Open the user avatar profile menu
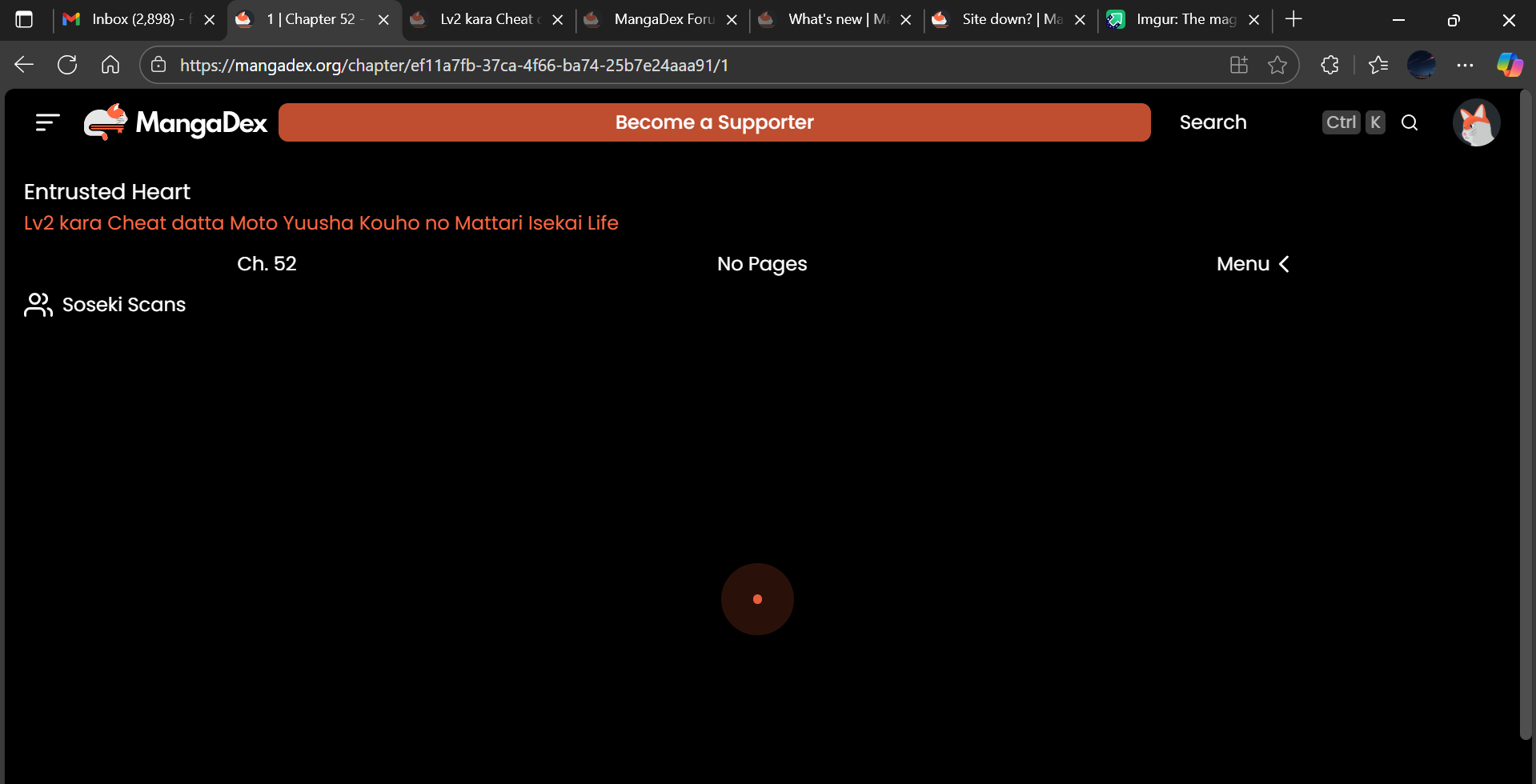 click(x=1476, y=122)
